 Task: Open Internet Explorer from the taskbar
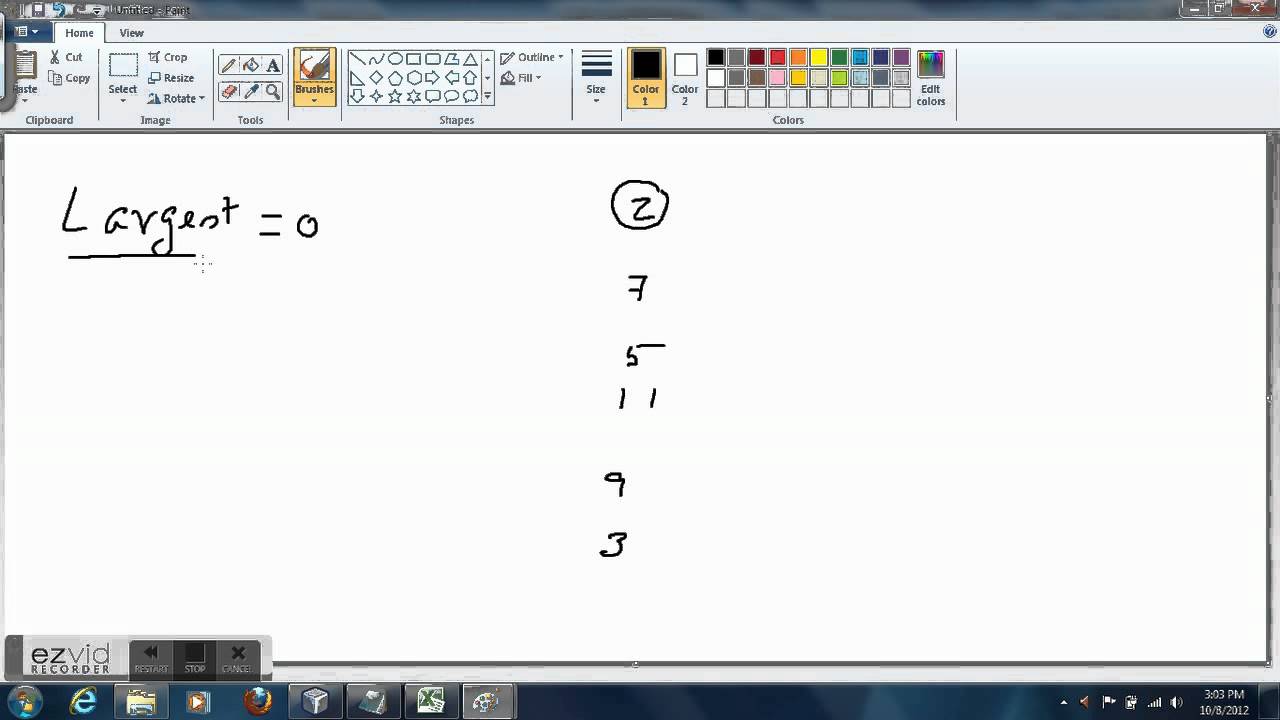click(x=84, y=700)
